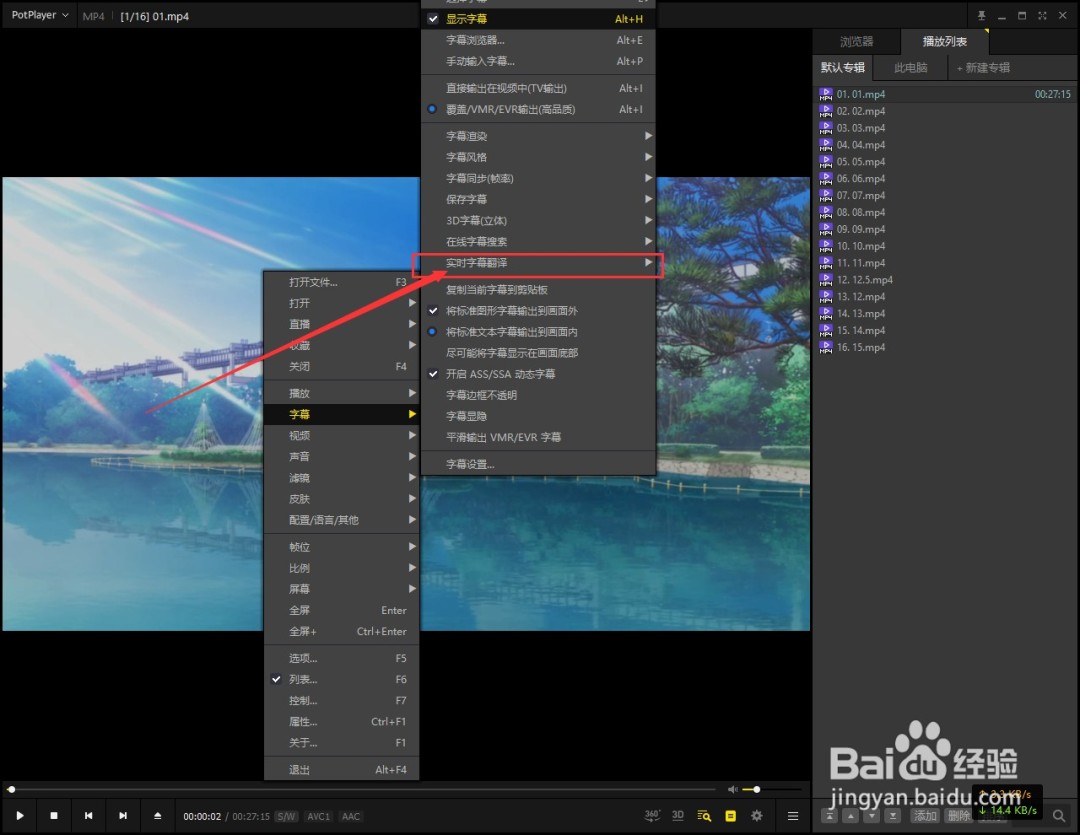Click the playlist search magnifier icon

(1059, 816)
